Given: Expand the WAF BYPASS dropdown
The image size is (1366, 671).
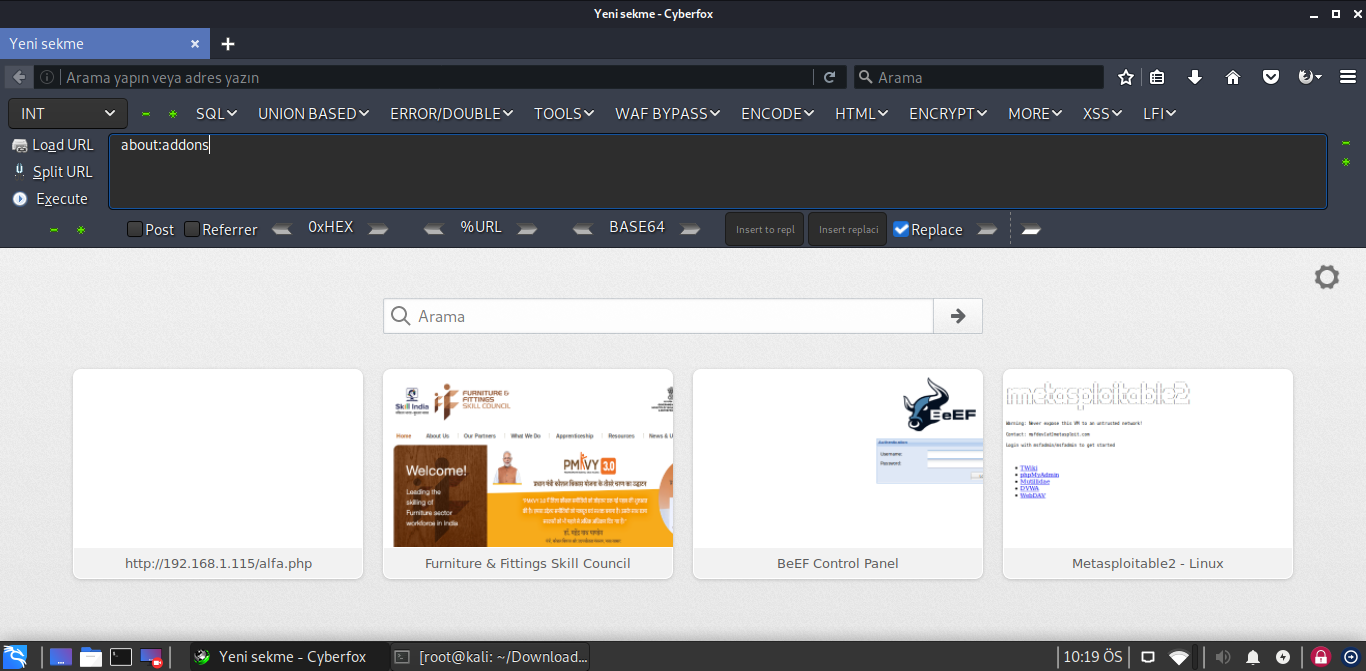Looking at the screenshot, I should (667, 114).
